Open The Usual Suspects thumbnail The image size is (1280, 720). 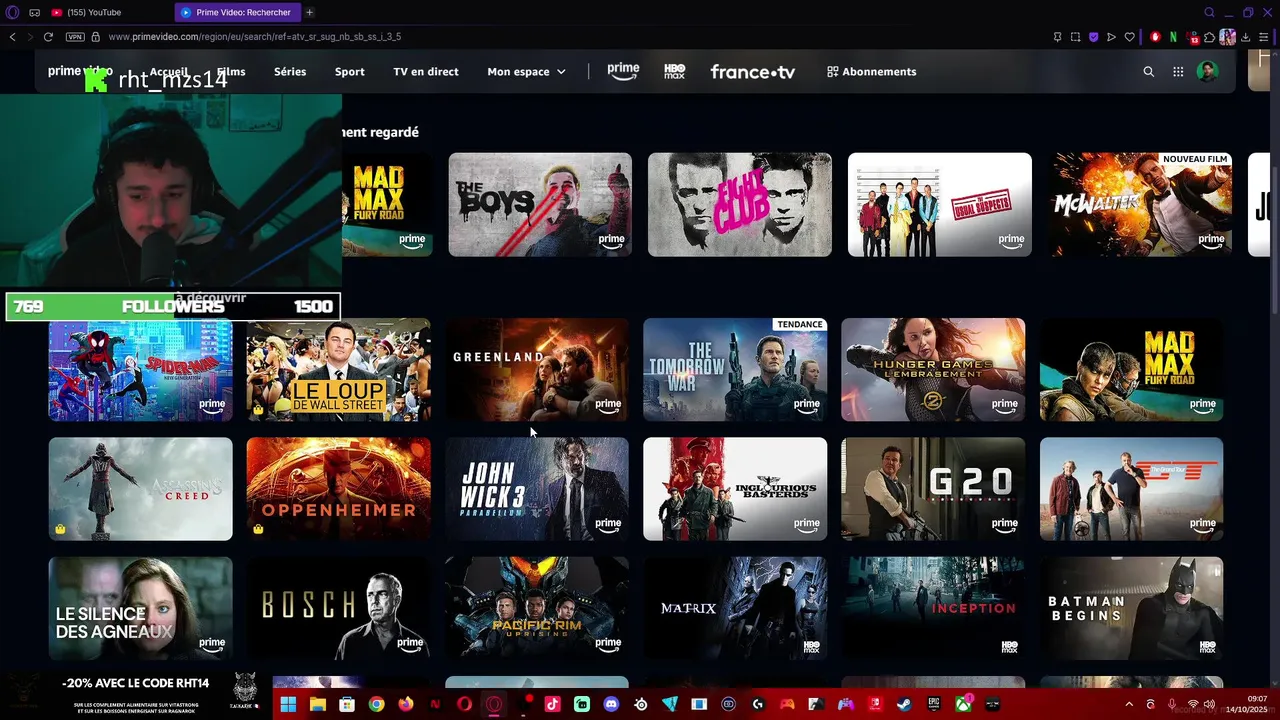(x=940, y=204)
